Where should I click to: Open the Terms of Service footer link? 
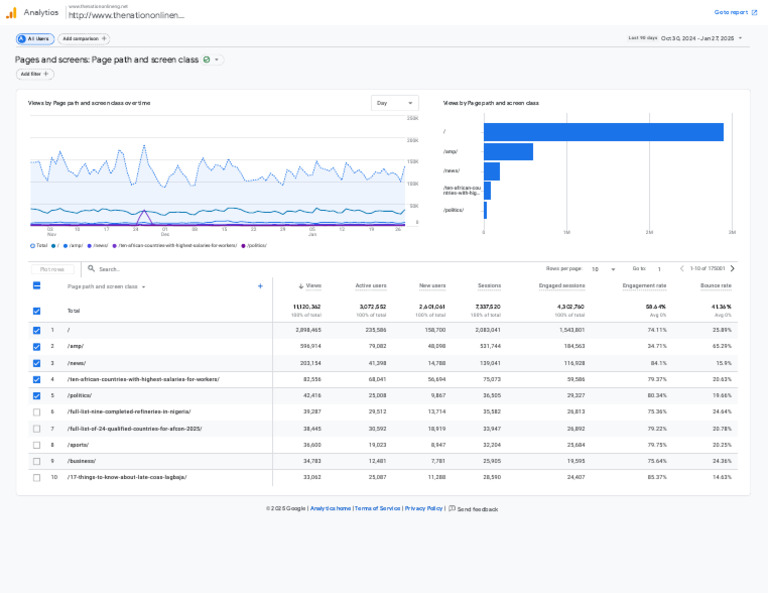377,508
